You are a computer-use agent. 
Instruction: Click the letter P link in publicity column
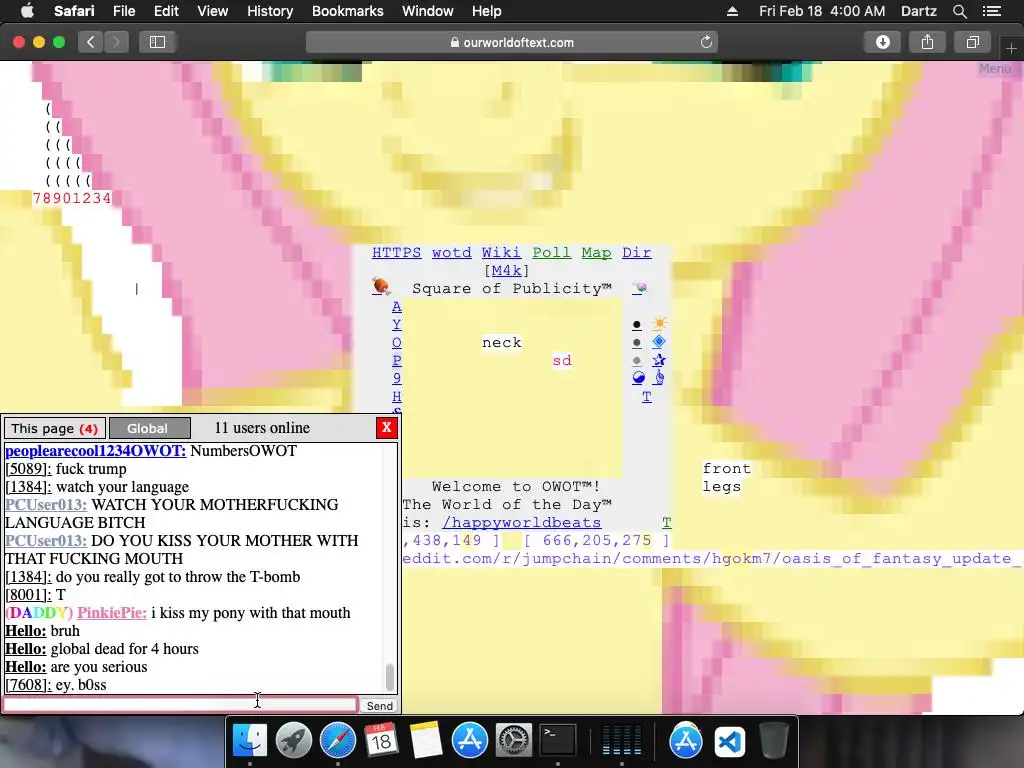click(396, 360)
